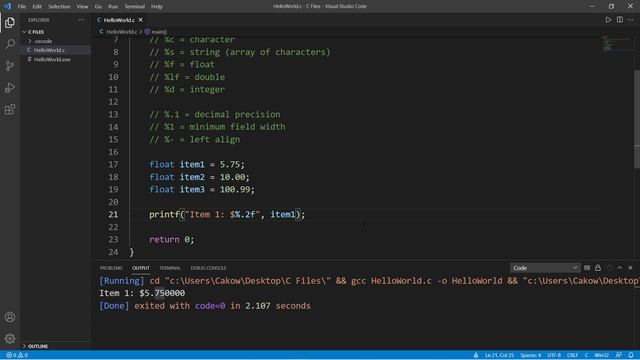The width and height of the screenshot is (640, 360).
Task: Open the File menu
Action: tap(22, 6)
